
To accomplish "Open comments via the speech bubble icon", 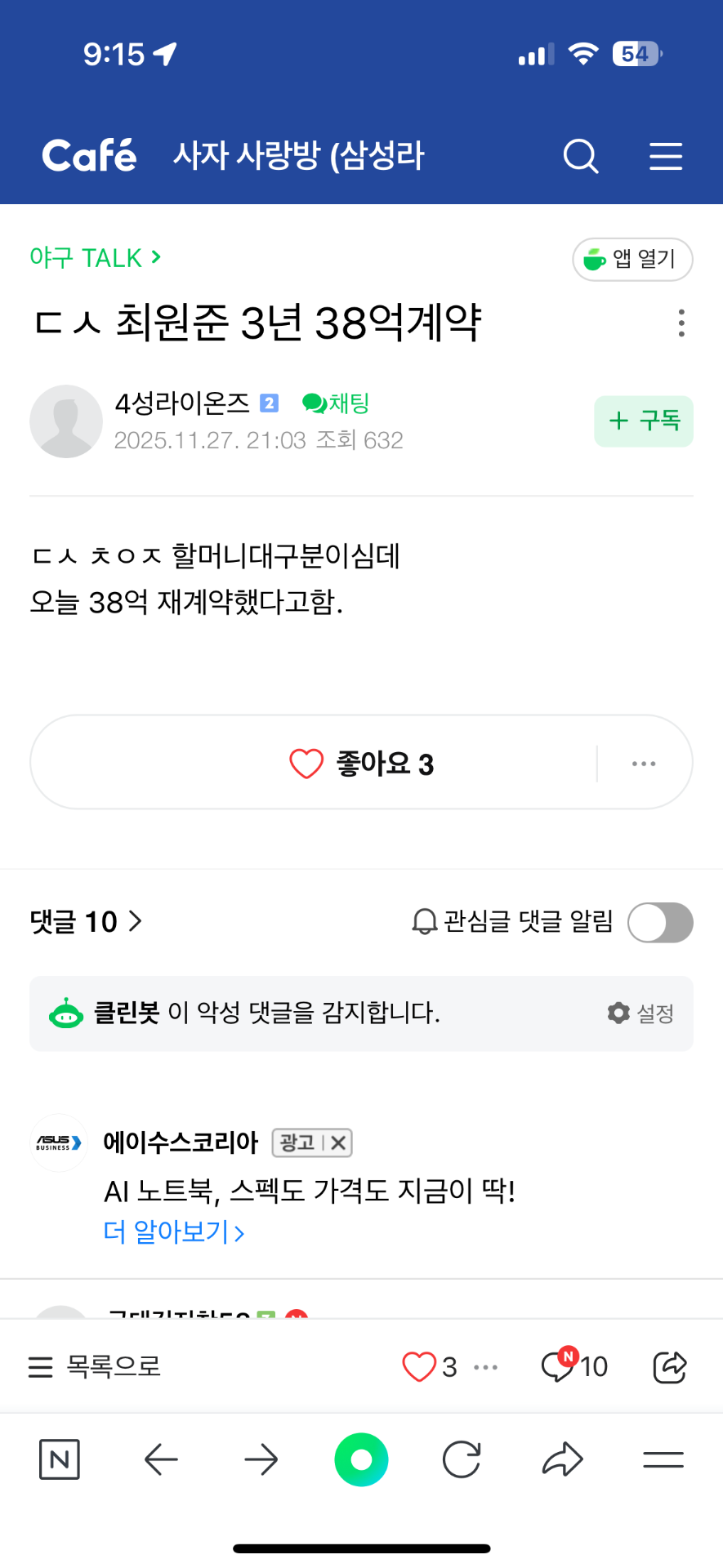I will (559, 1366).
